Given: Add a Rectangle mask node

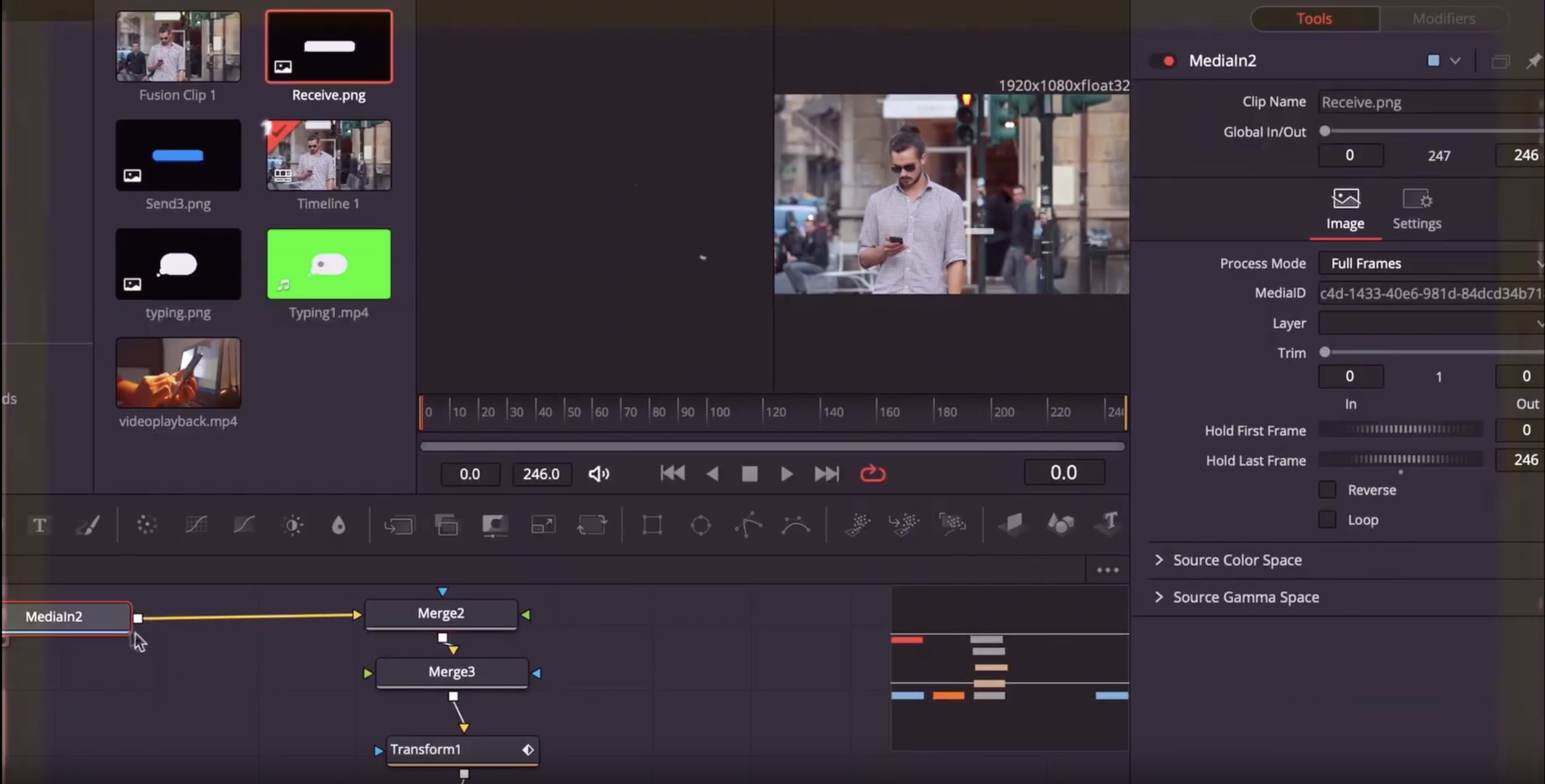Looking at the screenshot, I should point(652,525).
